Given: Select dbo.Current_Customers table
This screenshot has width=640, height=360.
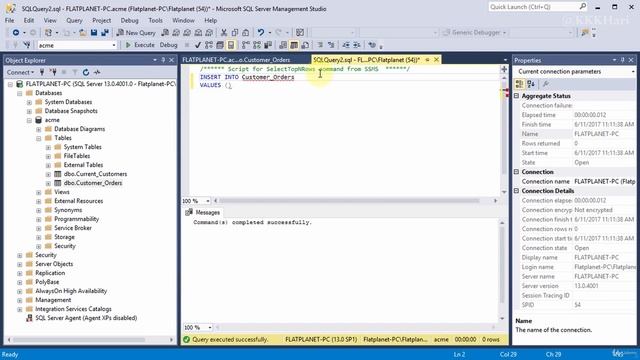Looking at the screenshot, I should point(95,174).
